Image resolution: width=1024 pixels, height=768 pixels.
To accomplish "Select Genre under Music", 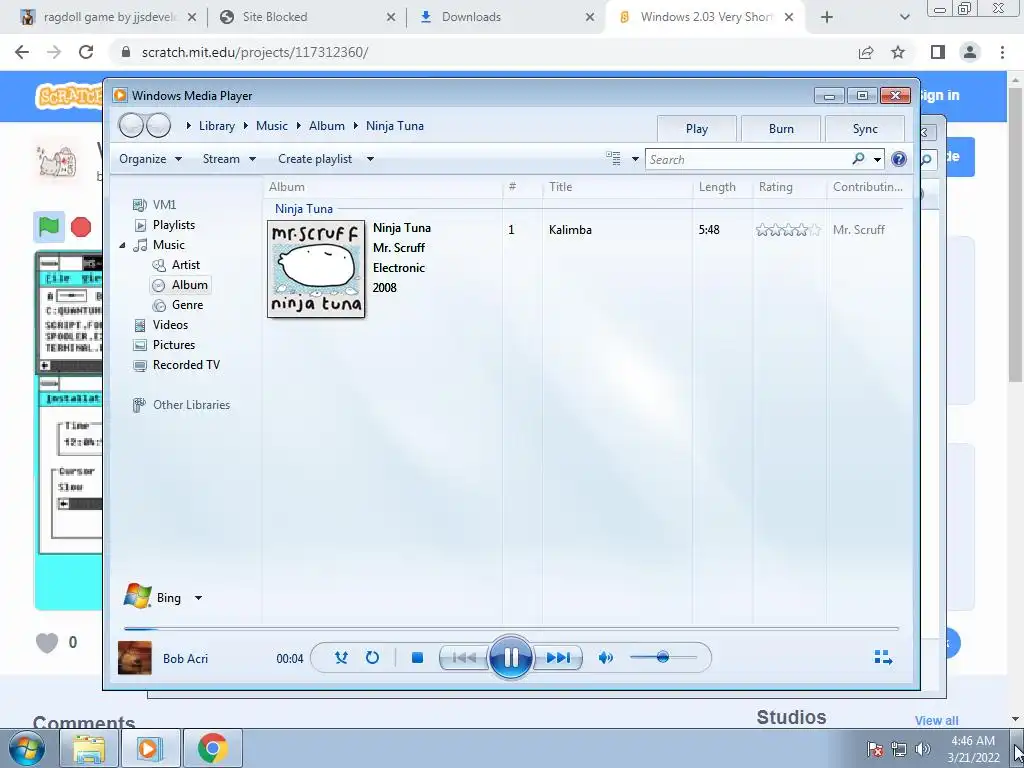I will click(187, 305).
